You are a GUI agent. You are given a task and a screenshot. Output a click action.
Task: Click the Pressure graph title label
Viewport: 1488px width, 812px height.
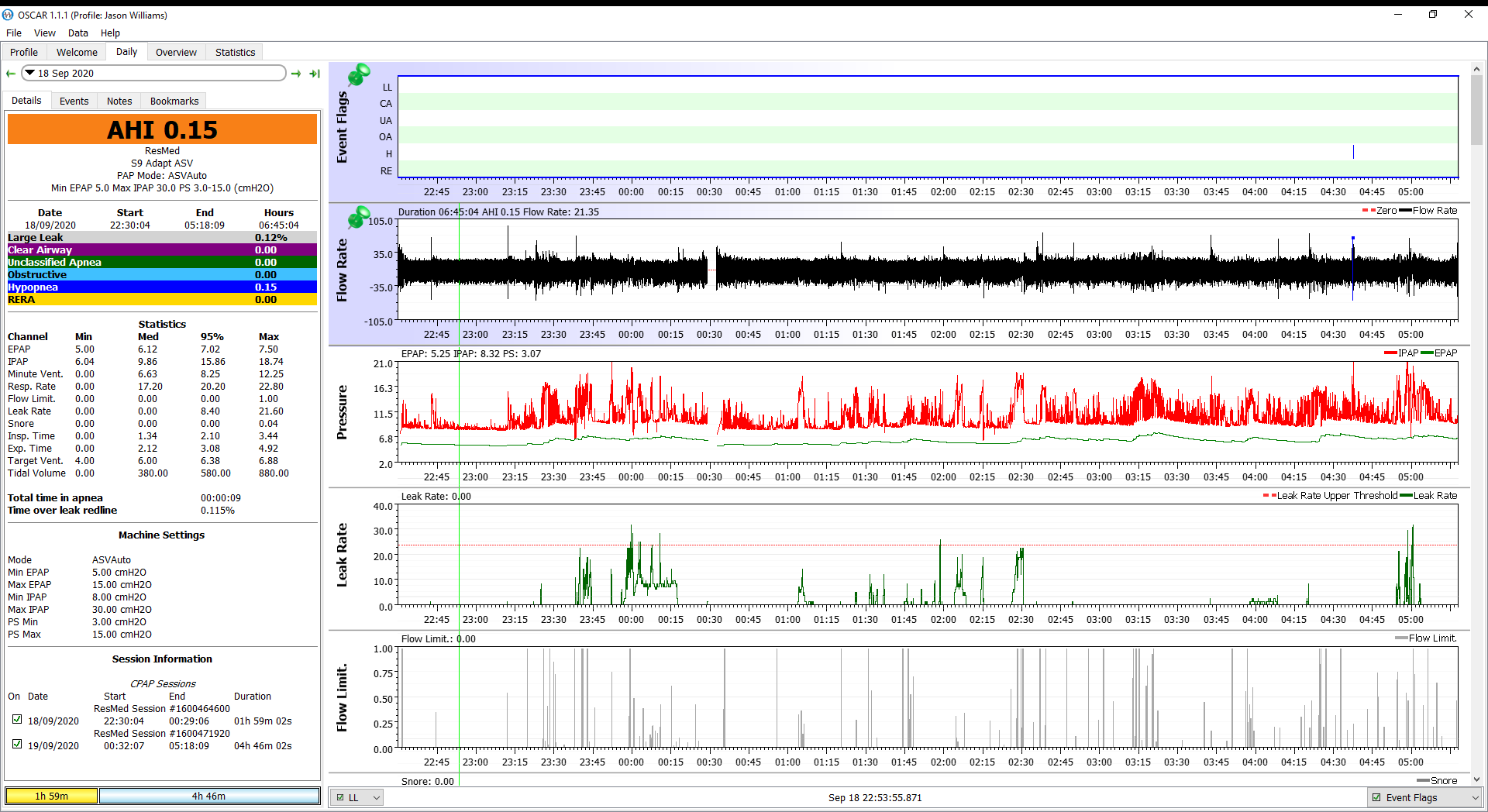tap(342, 412)
